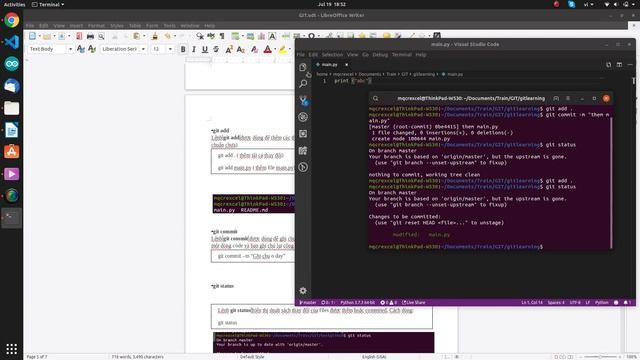Open VS Code File menu
Viewport: 640px width, 360px height.
click(x=301, y=54)
